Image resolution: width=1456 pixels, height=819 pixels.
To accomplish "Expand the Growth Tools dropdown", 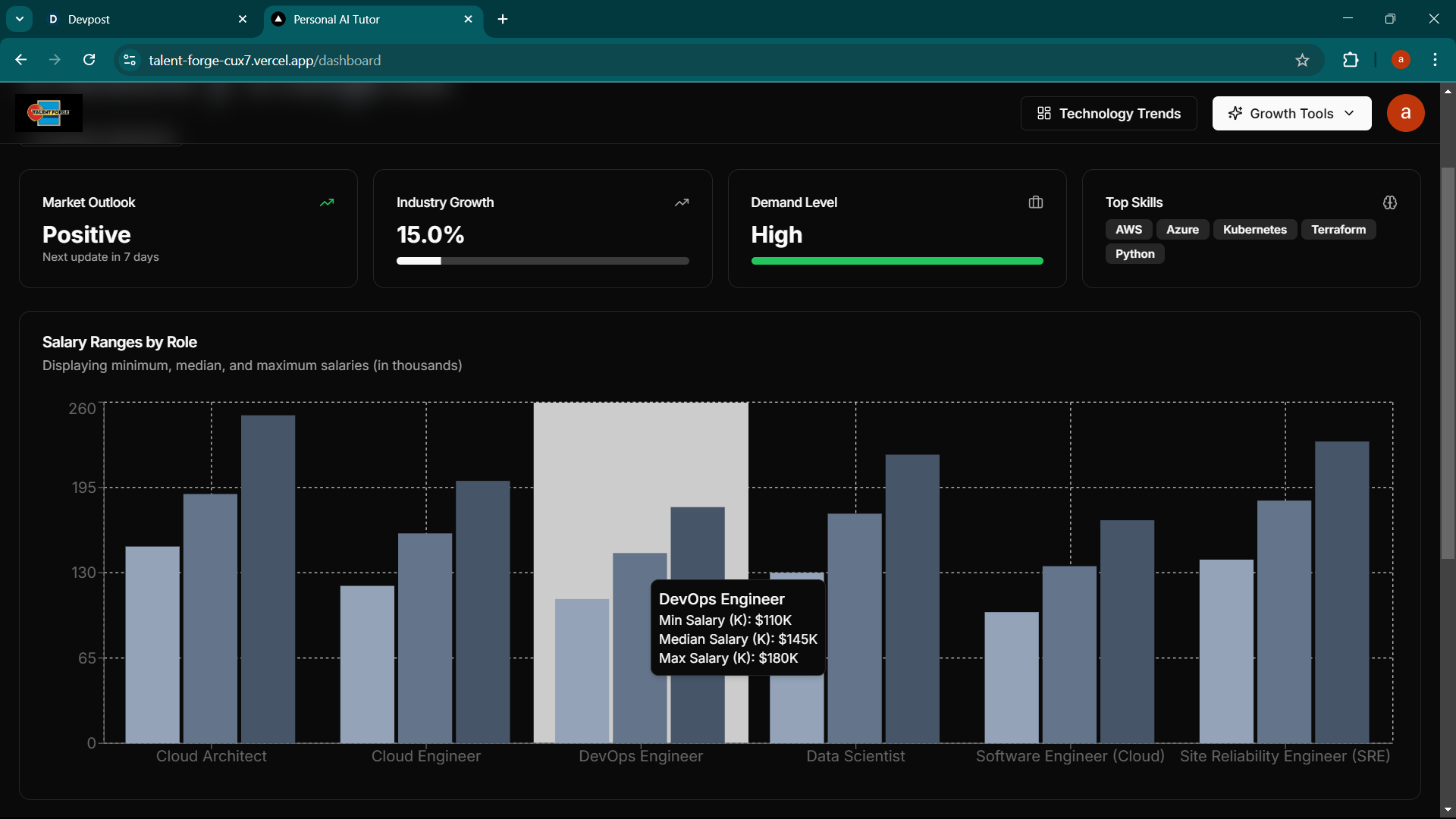I will [x=1291, y=114].
